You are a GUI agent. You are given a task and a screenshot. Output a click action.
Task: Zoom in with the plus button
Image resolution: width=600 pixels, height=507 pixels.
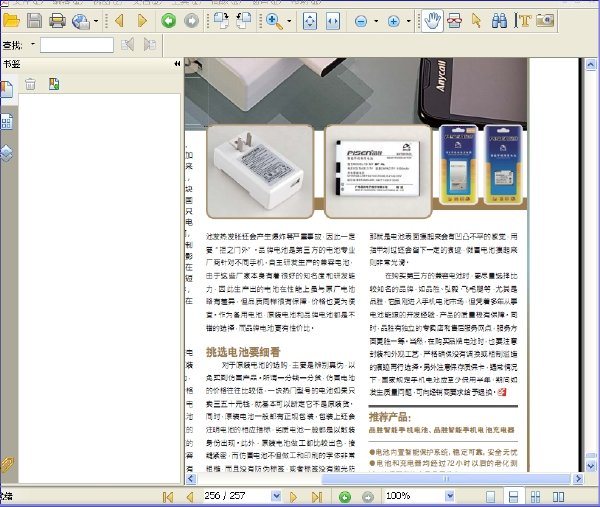tap(393, 21)
